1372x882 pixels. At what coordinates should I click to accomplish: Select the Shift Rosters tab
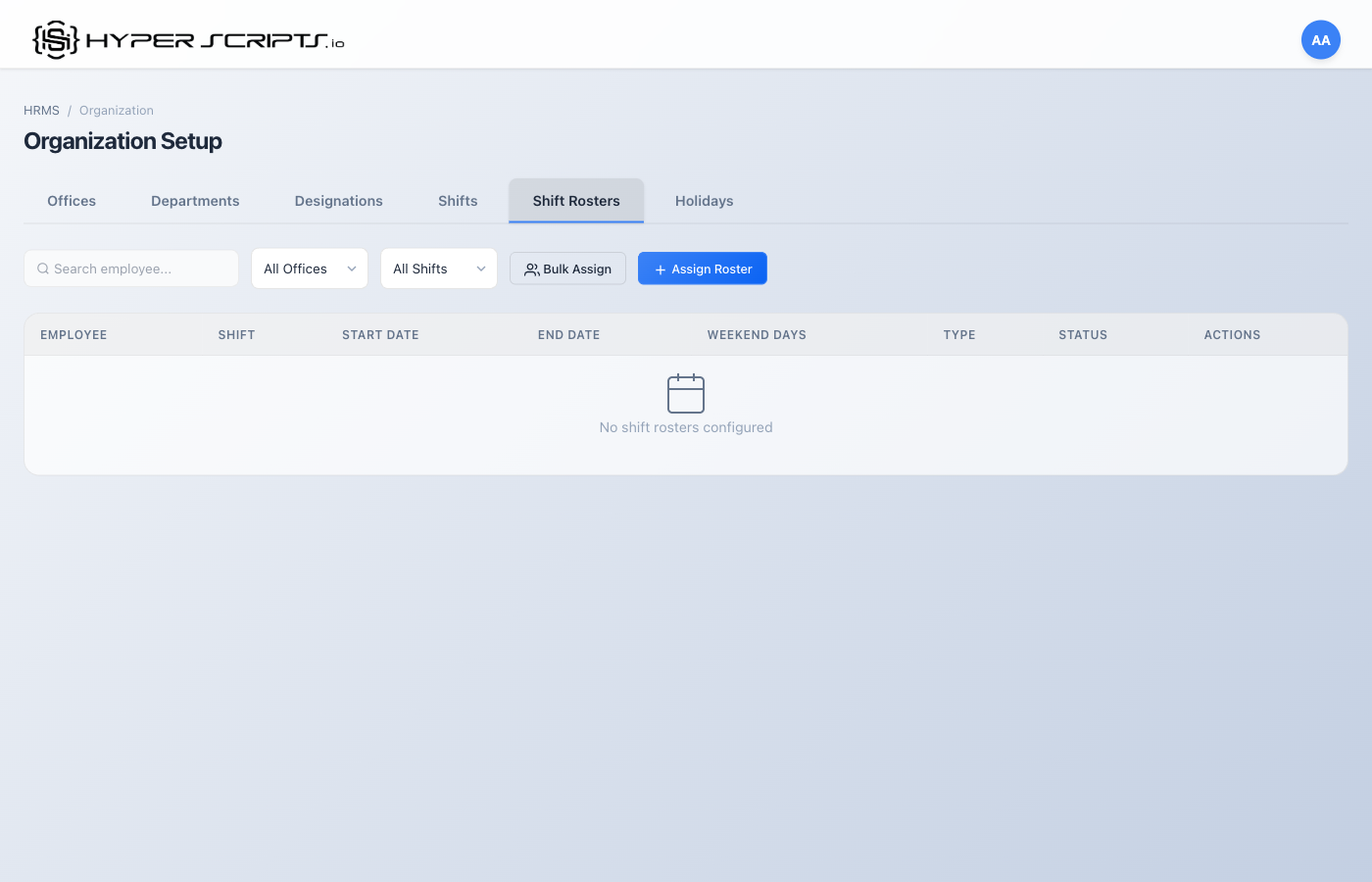point(575,200)
